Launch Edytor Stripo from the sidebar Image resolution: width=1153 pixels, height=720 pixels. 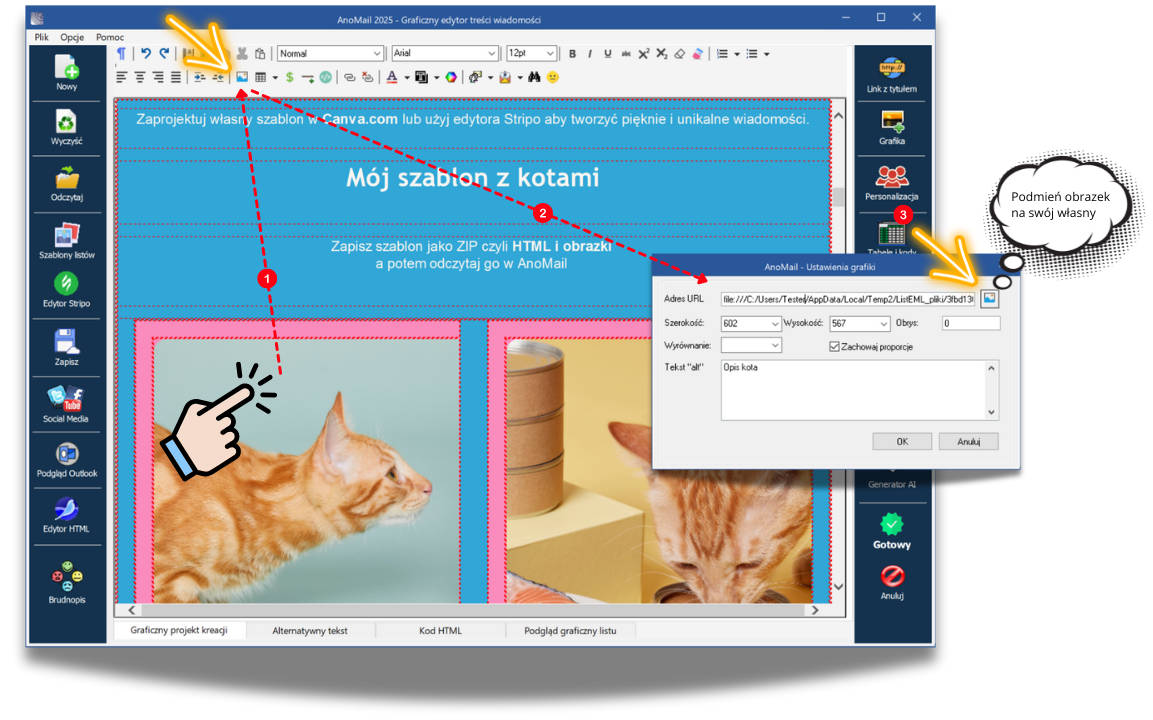[x=66, y=283]
